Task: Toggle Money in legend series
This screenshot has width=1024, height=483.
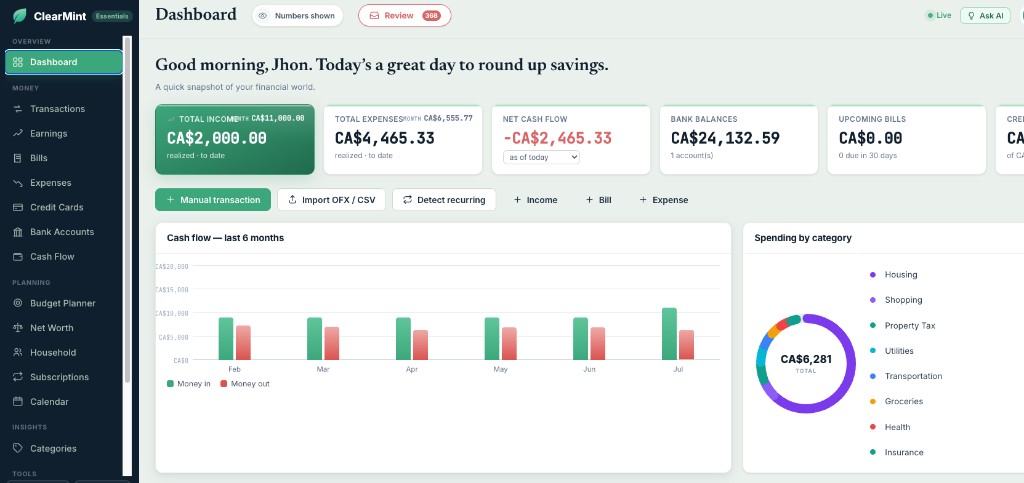Action: (189, 384)
